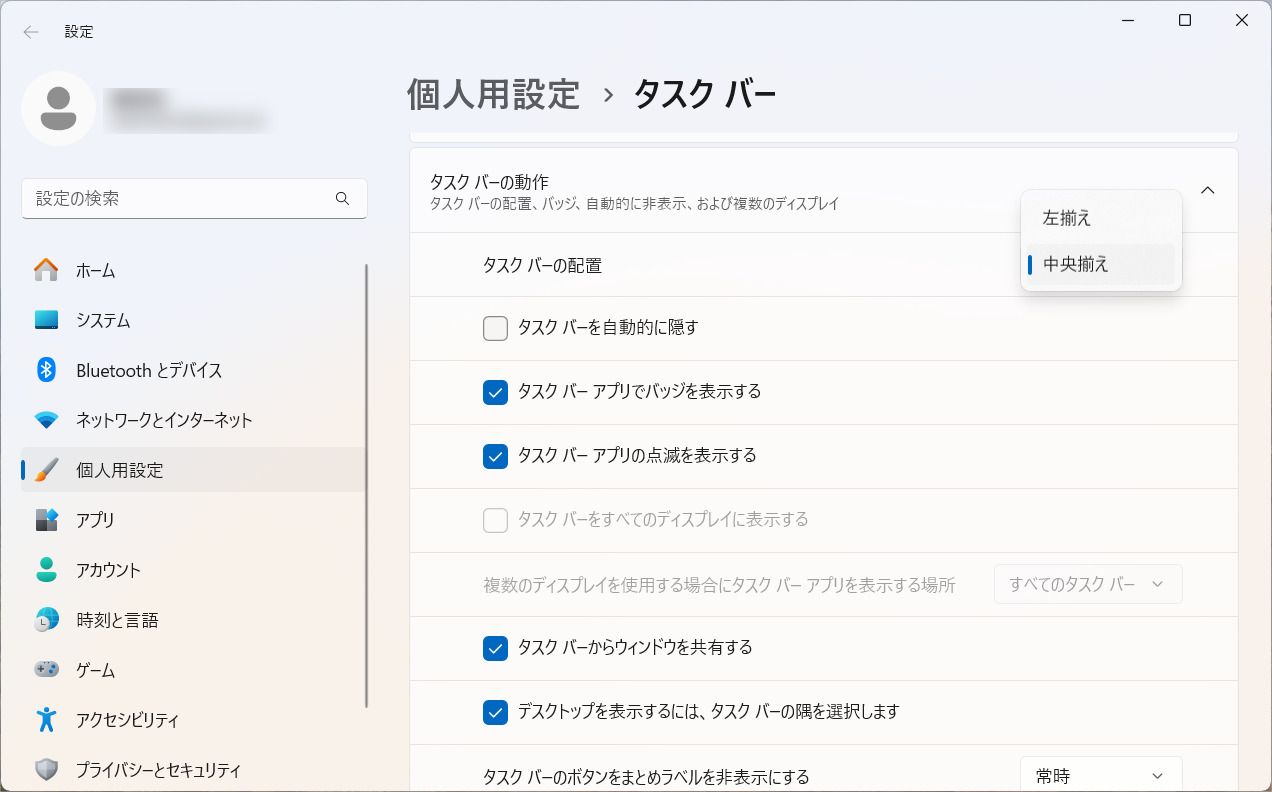Click the 個人用設定 paintbrush icon
The image size is (1272, 792).
(46, 470)
